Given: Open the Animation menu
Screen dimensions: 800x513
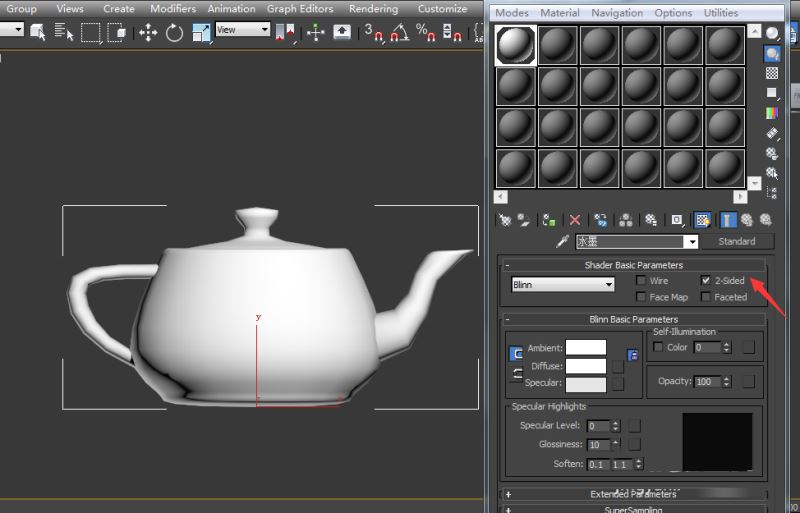Looking at the screenshot, I should point(232,9).
